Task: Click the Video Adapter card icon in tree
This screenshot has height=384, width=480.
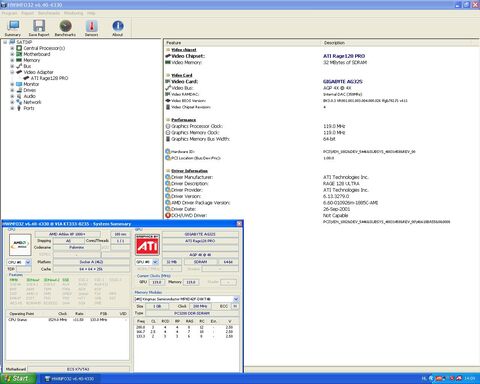Action: click(19, 72)
